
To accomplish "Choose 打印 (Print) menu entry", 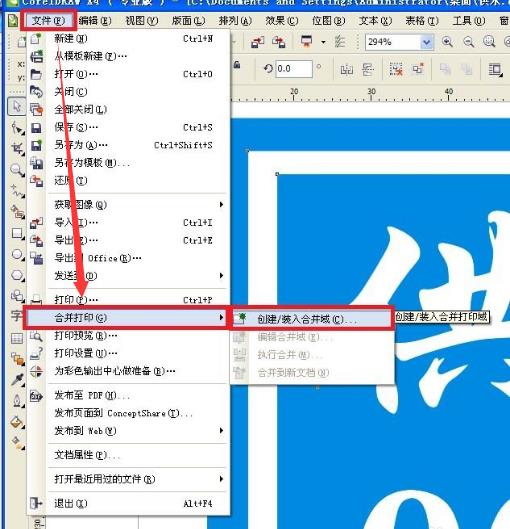I will click(128, 300).
